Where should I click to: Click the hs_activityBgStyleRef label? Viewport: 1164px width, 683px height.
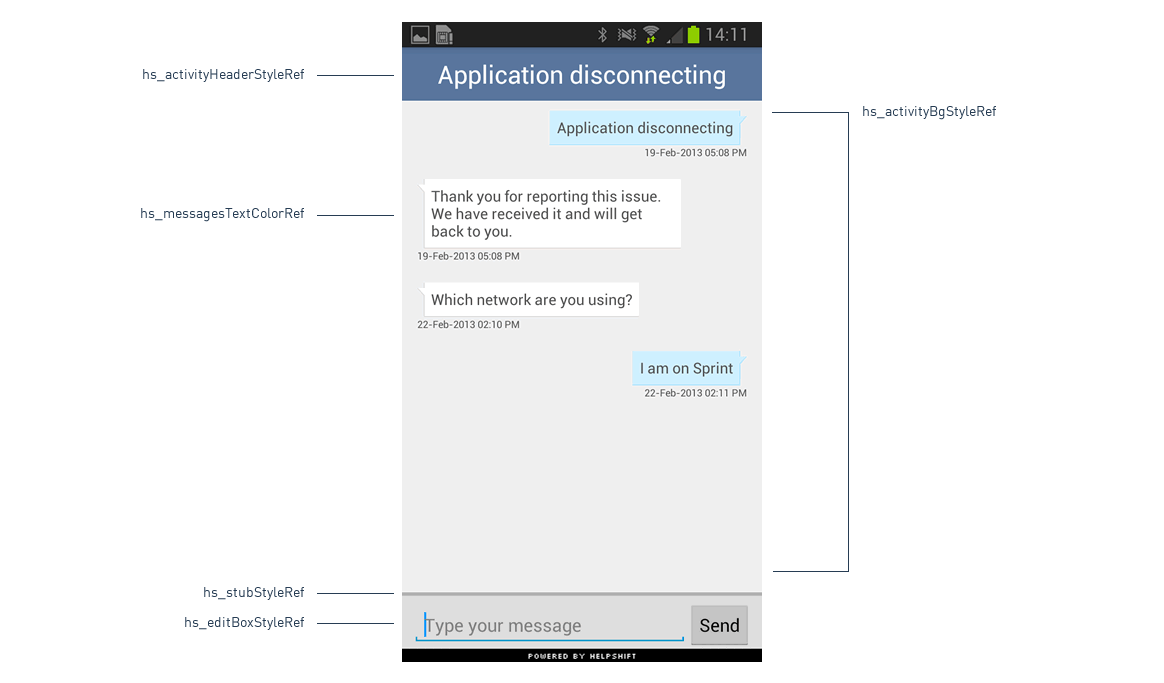click(929, 112)
